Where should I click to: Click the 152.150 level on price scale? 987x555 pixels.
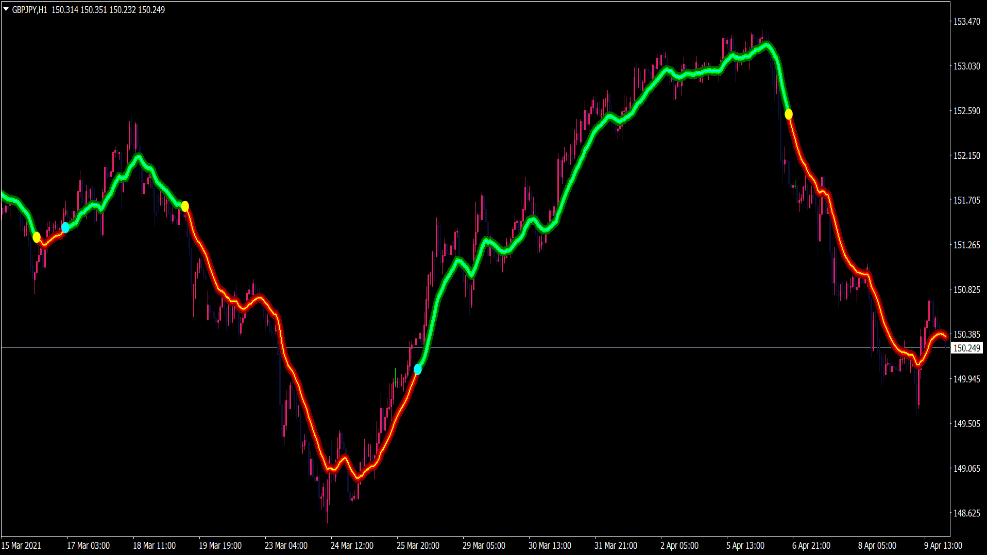(966, 155)
